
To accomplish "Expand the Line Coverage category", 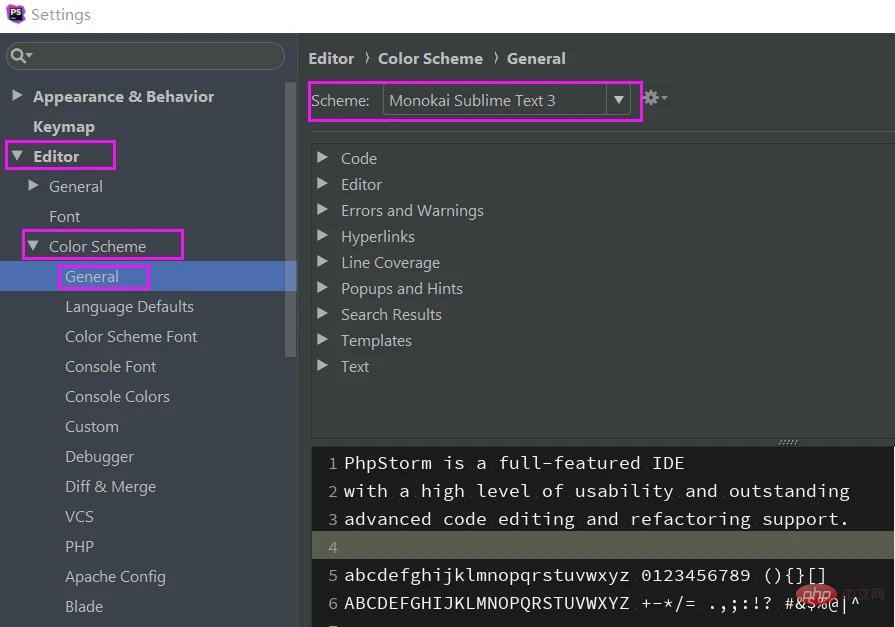I will coord(322,262).
